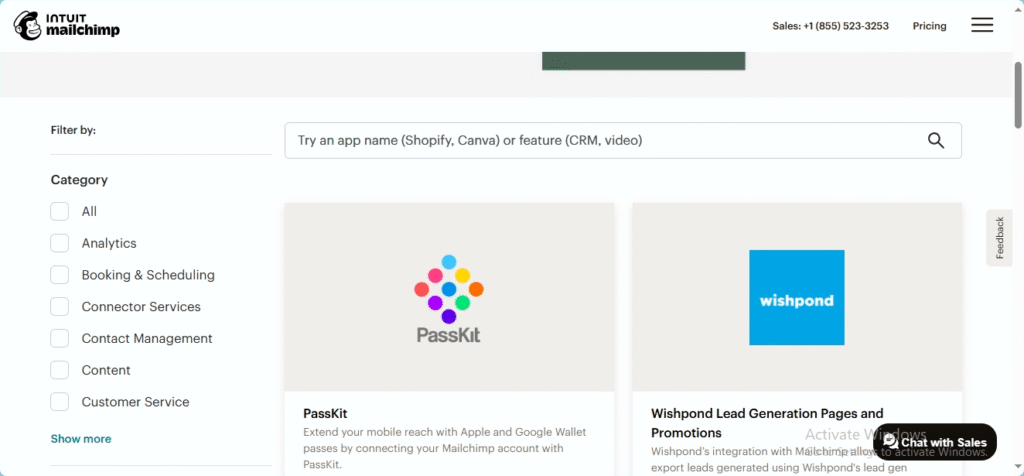Open the Pricing menu link
Viewport: 1024px width, 476px height.
click(x=929, y=26)
